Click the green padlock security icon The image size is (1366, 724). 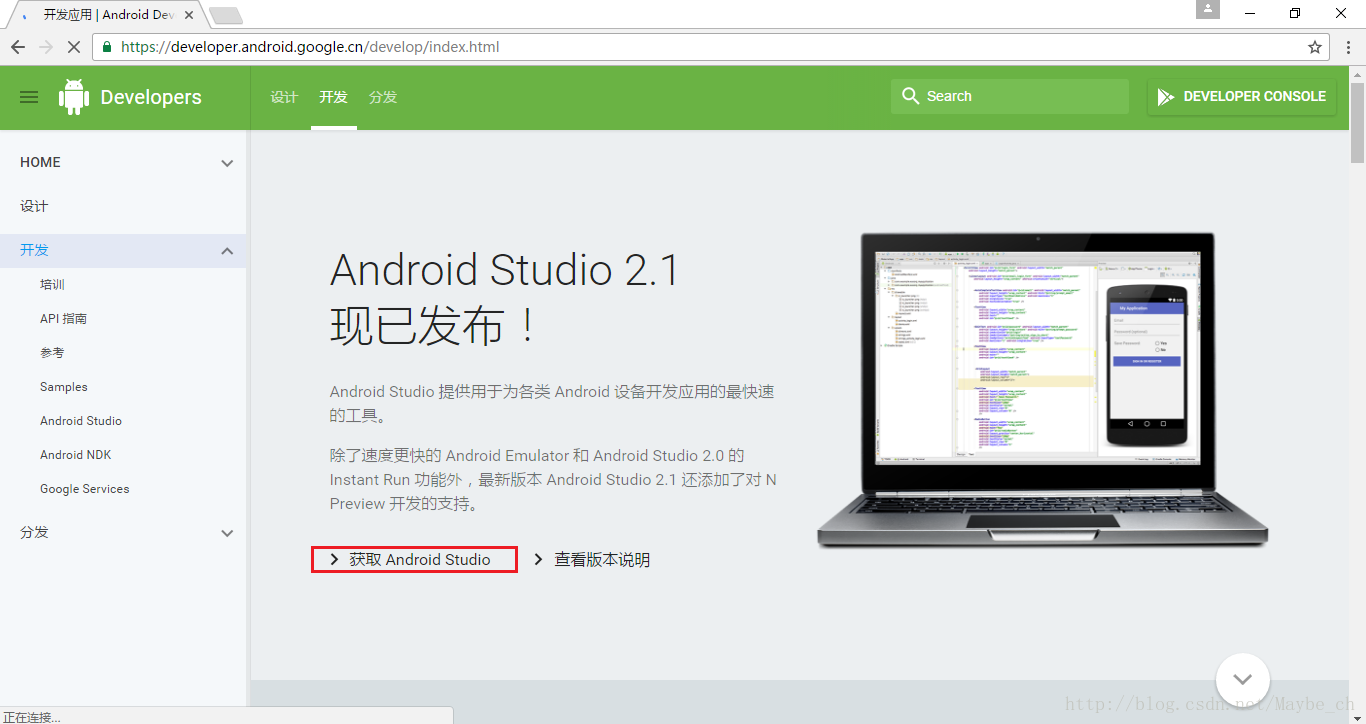coord(108,47)
